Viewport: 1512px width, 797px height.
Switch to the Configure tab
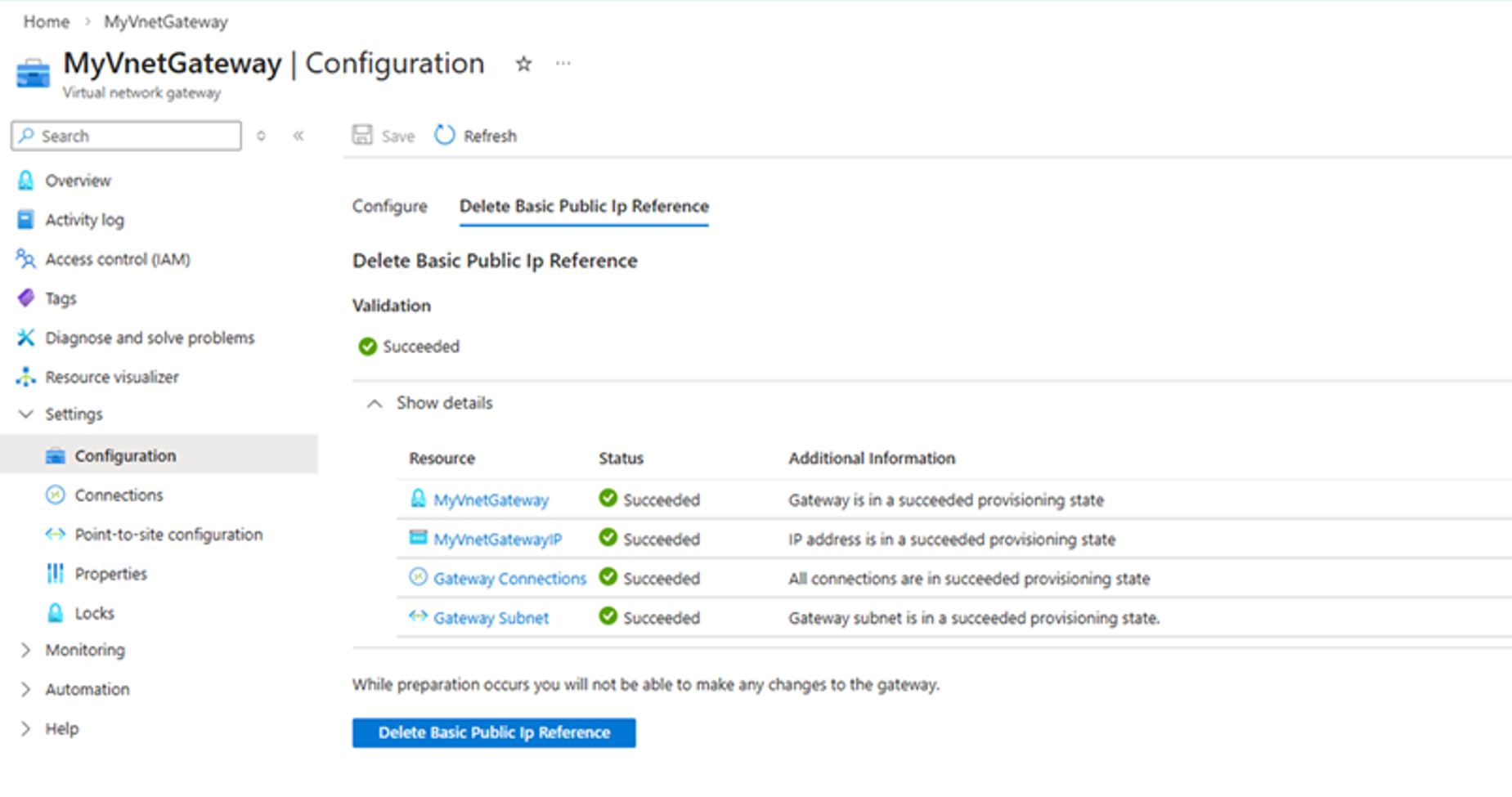coord(389,206)
